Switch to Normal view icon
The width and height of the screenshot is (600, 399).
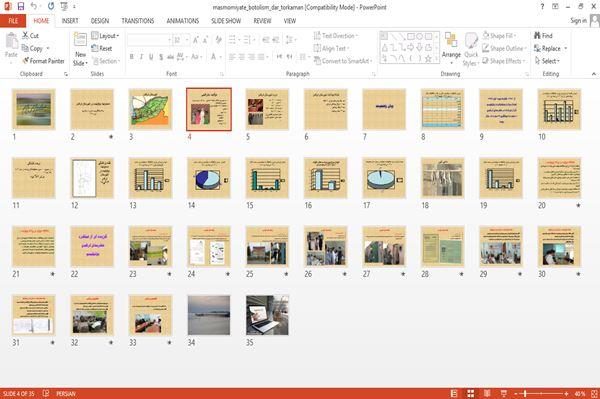(454, 393)
